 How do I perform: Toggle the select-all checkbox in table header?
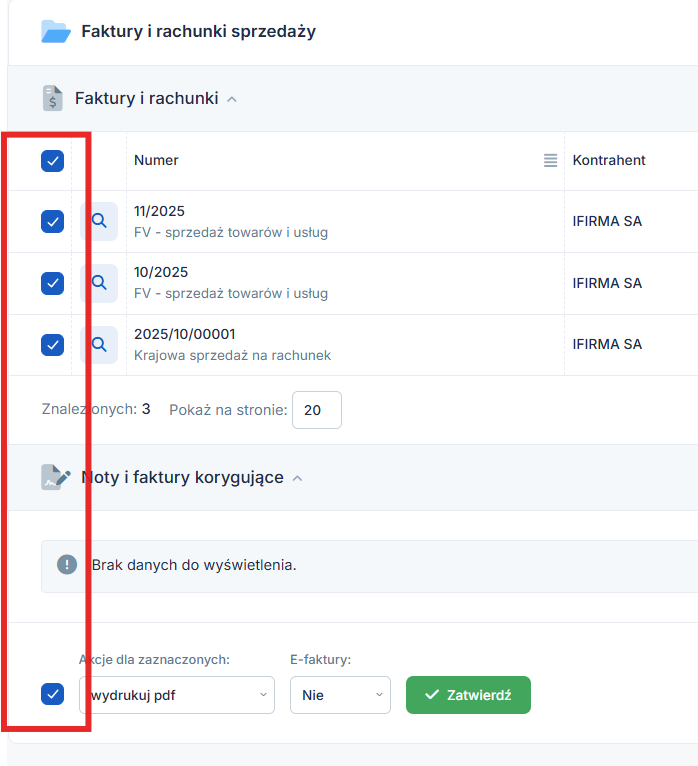point(52,160)
